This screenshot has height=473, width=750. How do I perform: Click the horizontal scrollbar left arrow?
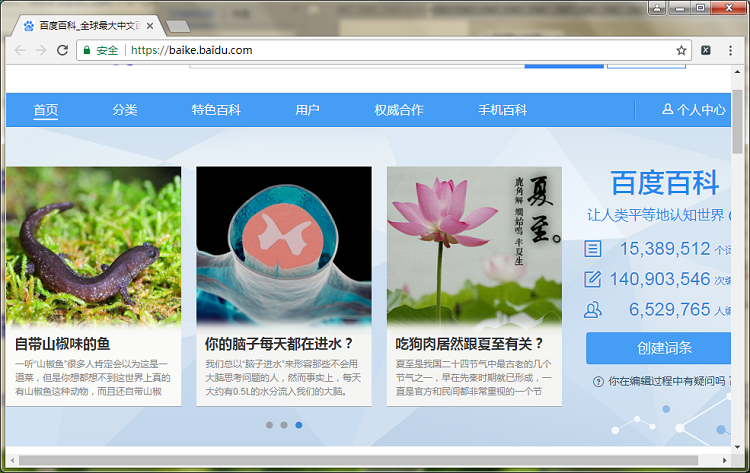tap(12, 461)
